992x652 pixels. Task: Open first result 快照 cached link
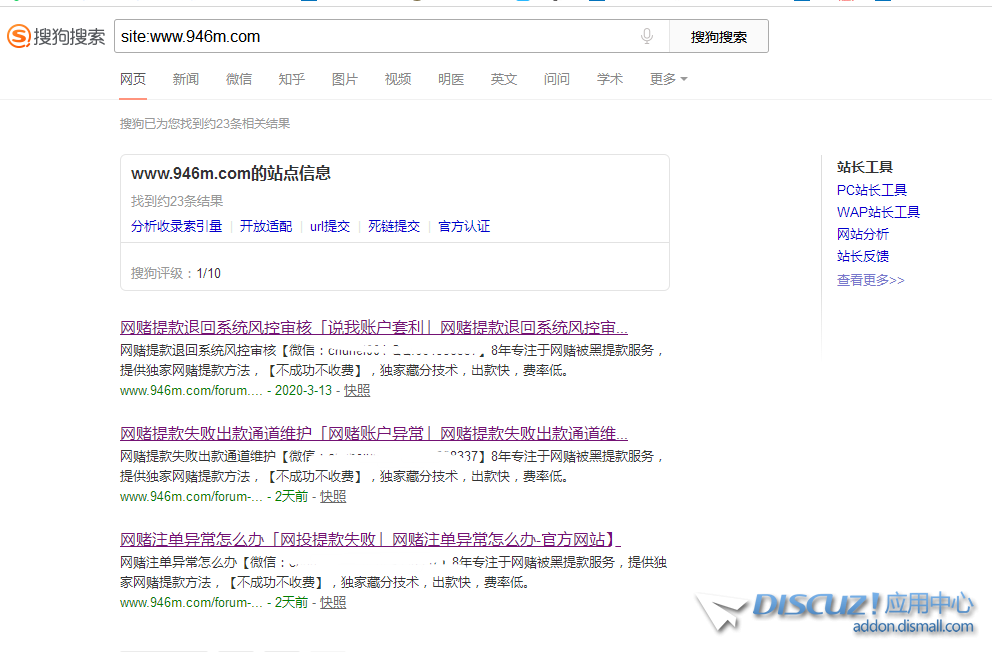point(357,390)
